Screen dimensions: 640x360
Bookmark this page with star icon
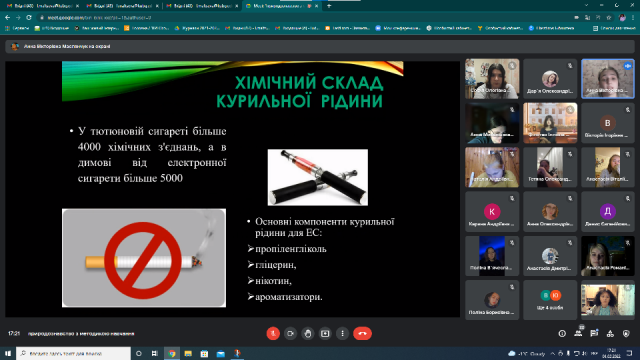pyautogui.click(x=609, y=18)
